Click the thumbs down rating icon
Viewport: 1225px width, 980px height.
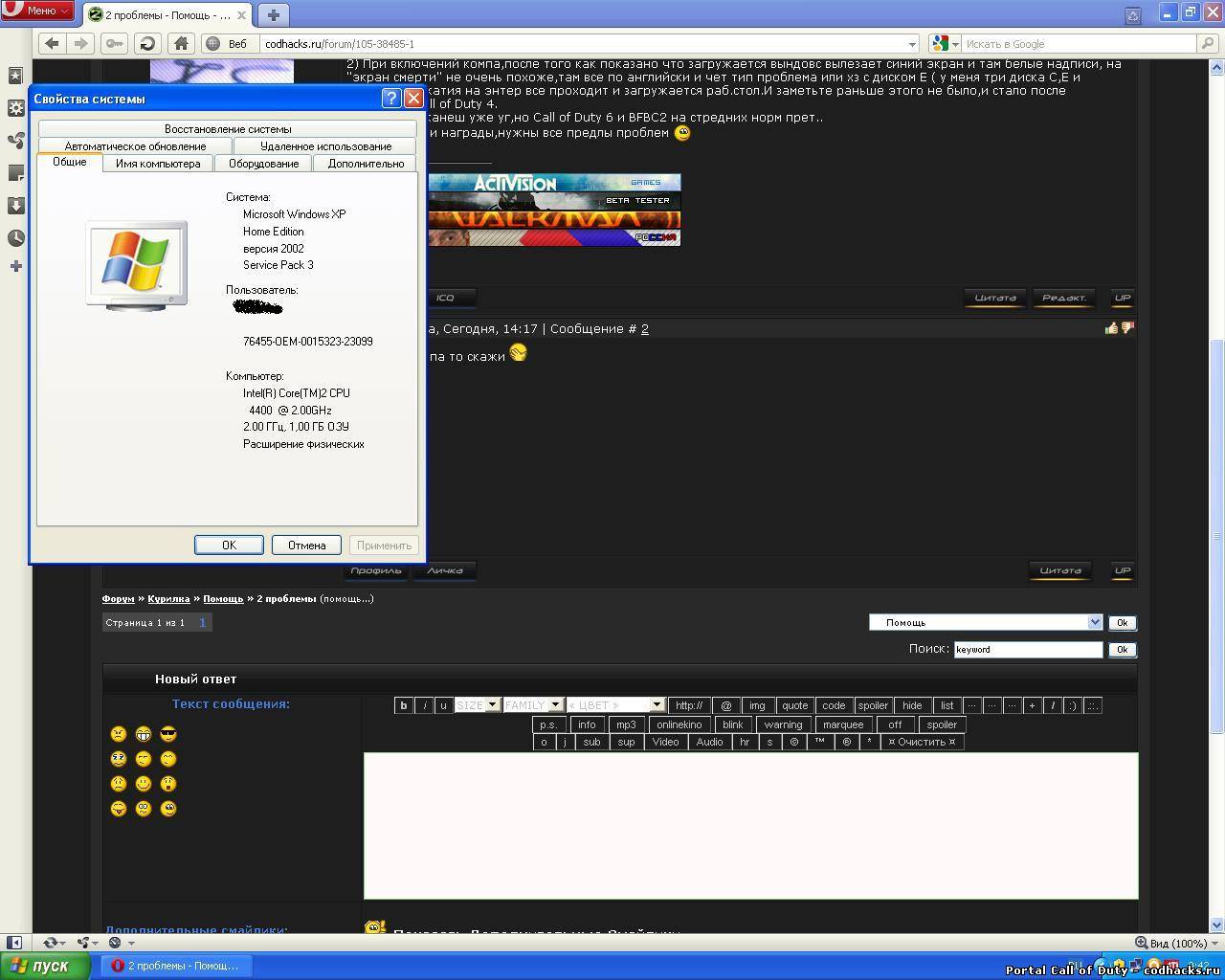[x=1127, y=328]
